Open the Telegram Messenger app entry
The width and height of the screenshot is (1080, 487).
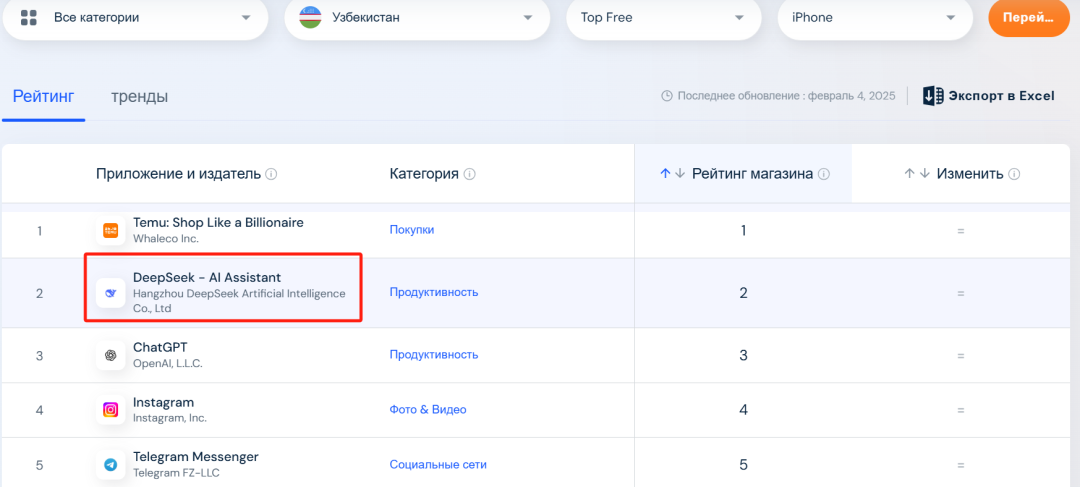[196, 457]
